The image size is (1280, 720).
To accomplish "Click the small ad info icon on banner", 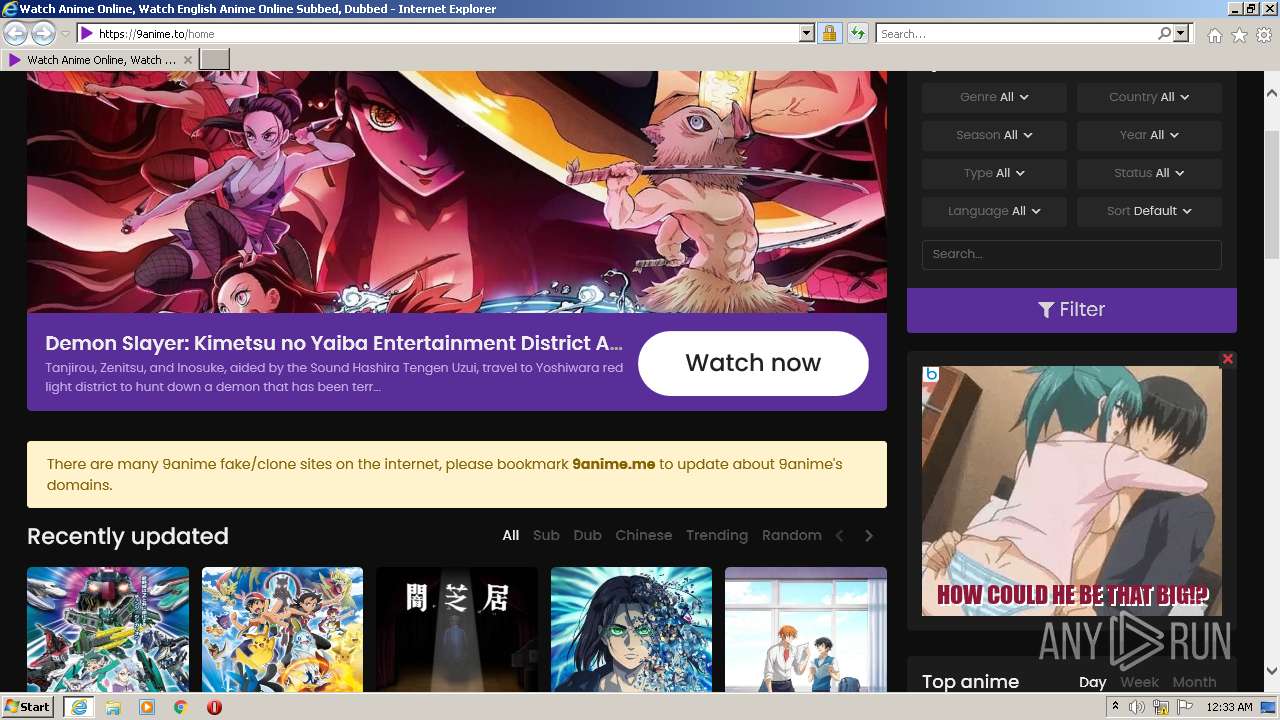I will (931, 374).
